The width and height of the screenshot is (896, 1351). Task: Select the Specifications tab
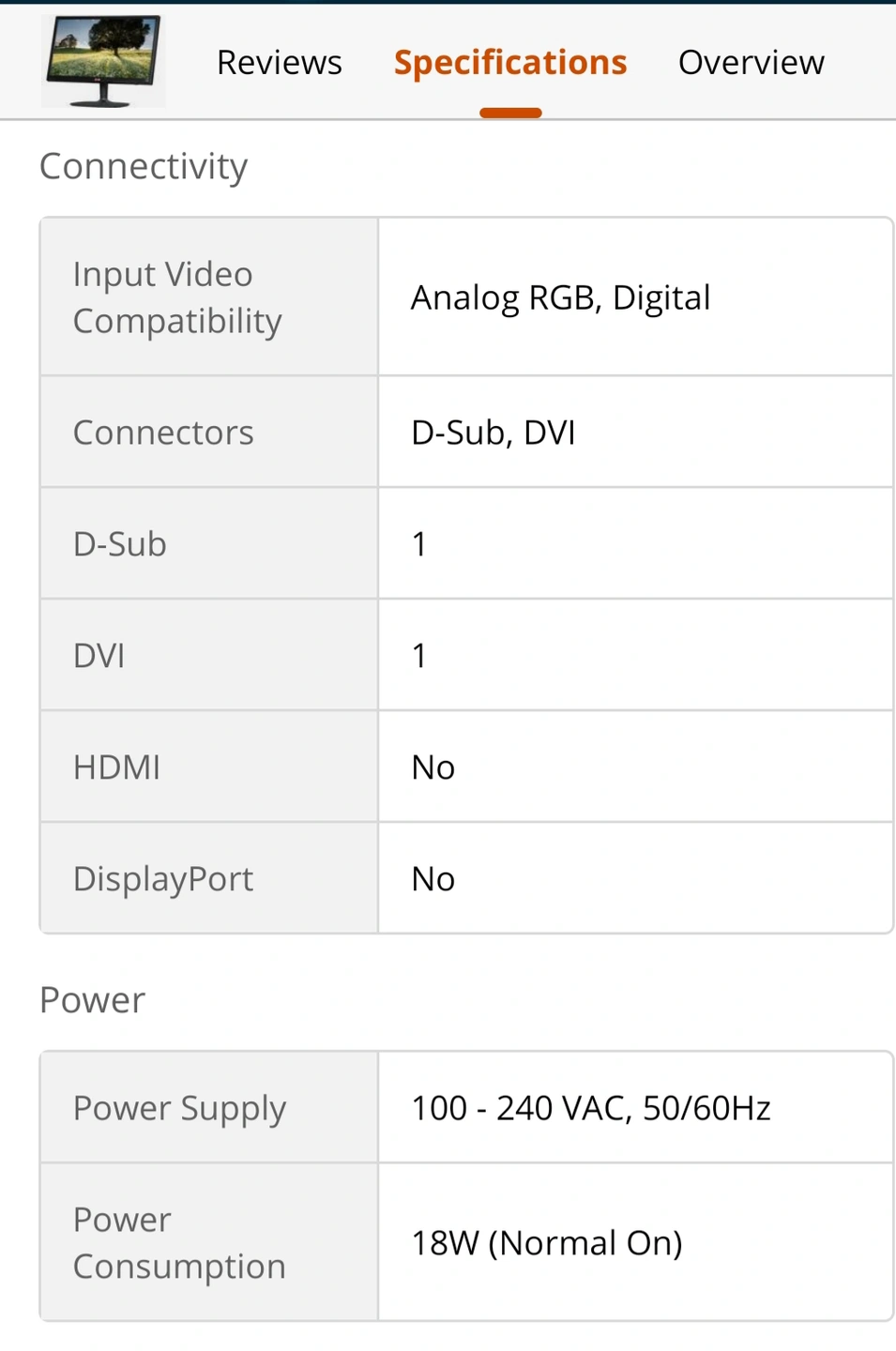(x=510, y=63)
